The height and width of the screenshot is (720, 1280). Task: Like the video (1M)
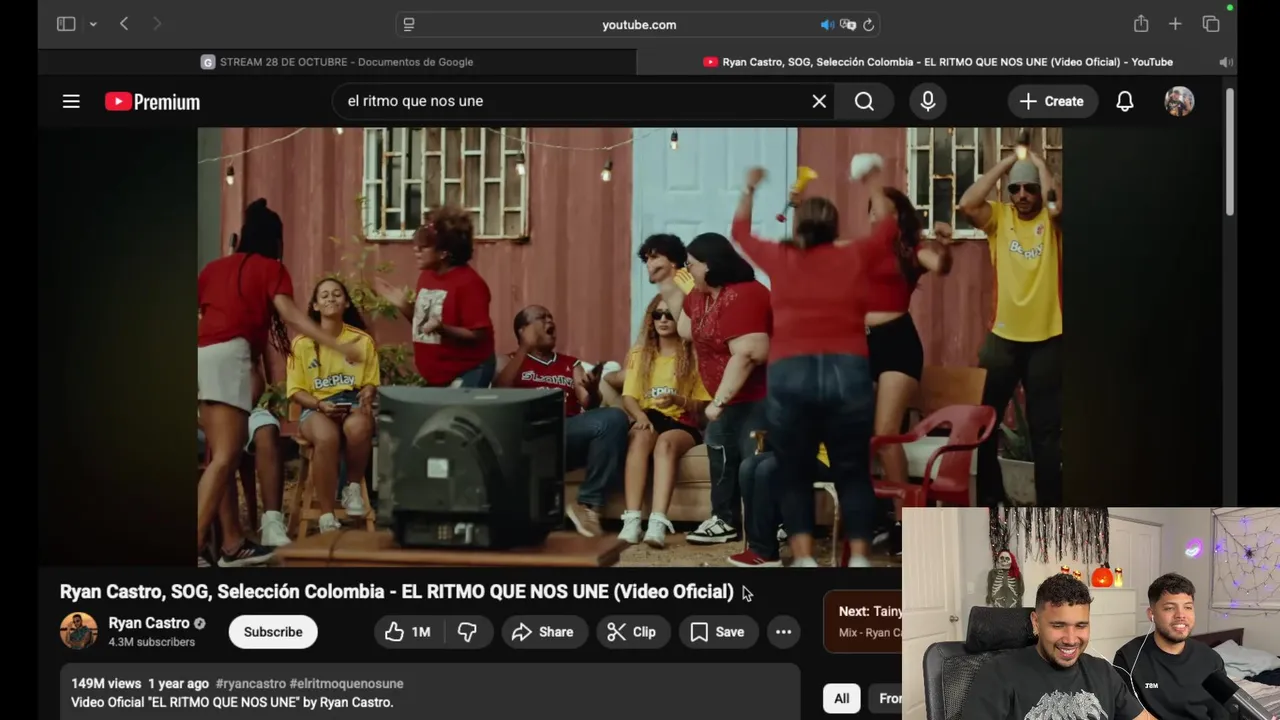coord(408,632)
